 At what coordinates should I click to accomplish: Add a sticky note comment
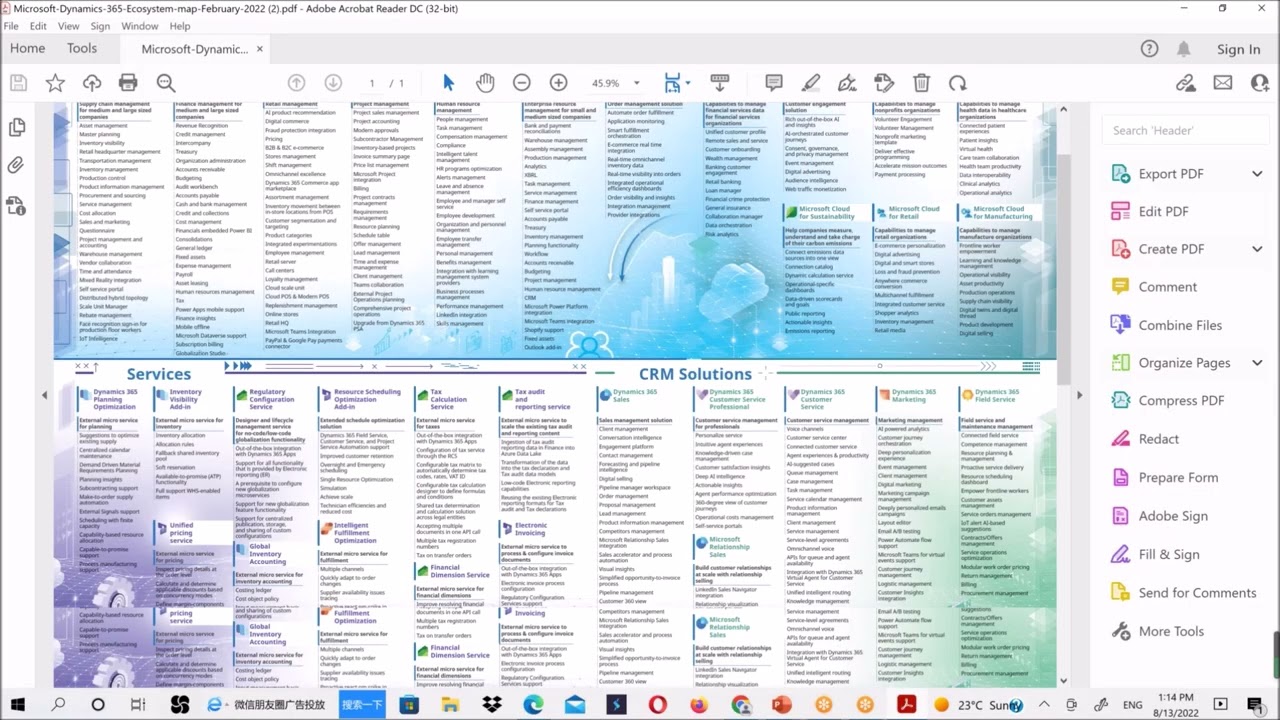(774, 83)
